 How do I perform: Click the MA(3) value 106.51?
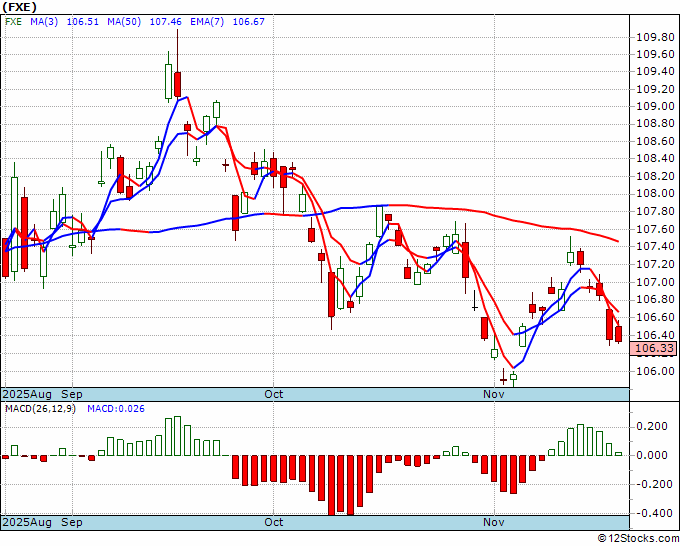tap(83, 22)
